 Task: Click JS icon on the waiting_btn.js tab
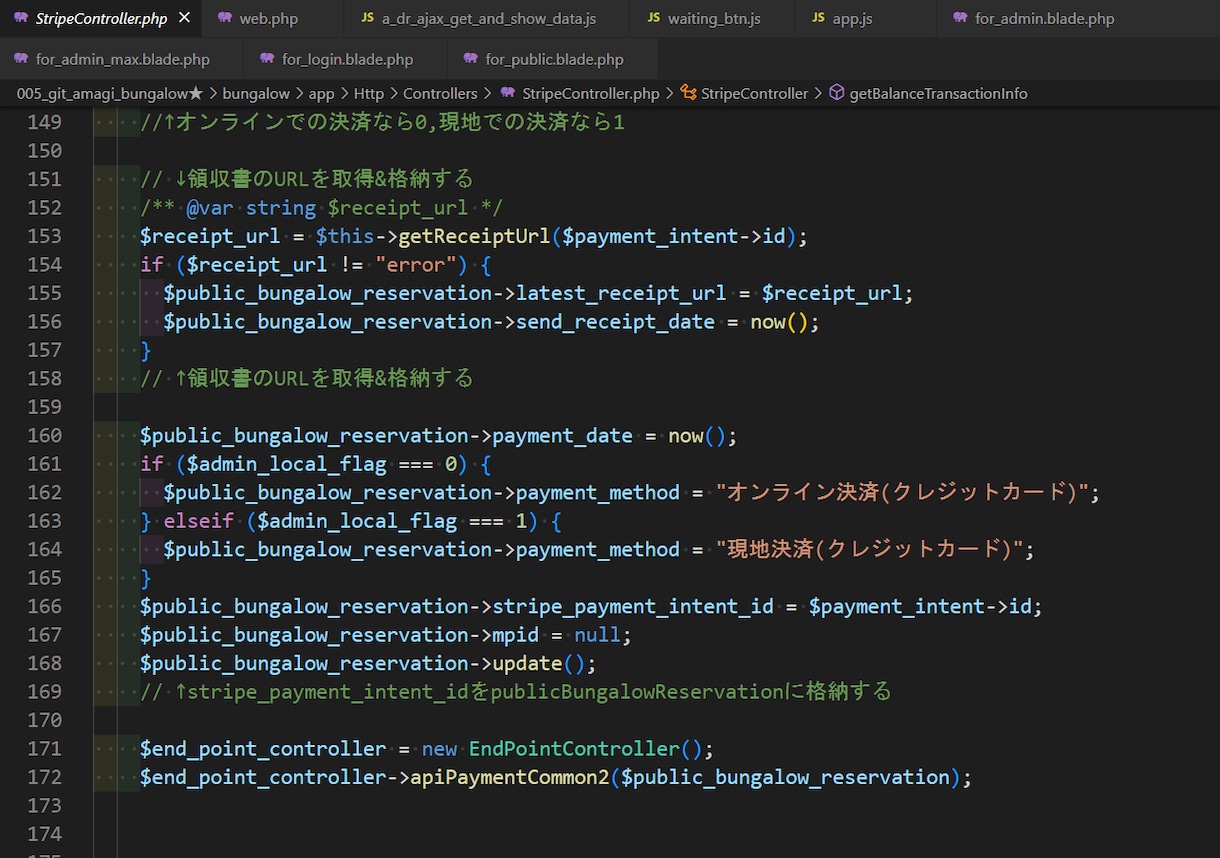tap(654, 18)
